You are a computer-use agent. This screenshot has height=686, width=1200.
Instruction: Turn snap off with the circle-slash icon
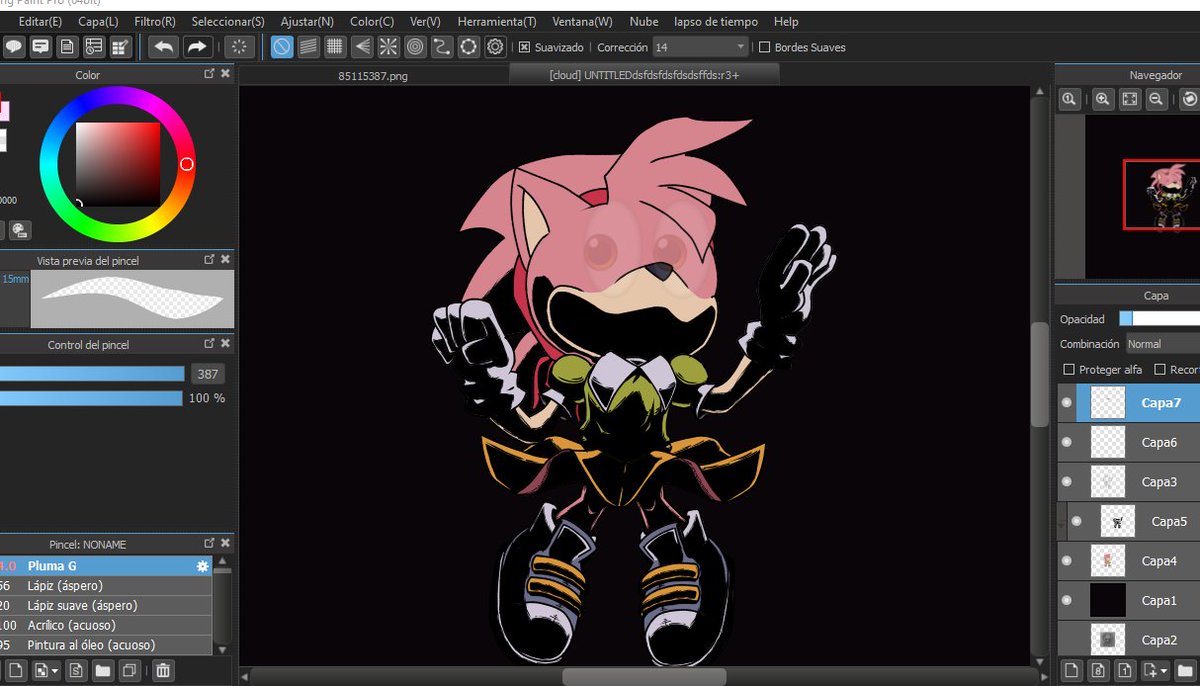282,47
